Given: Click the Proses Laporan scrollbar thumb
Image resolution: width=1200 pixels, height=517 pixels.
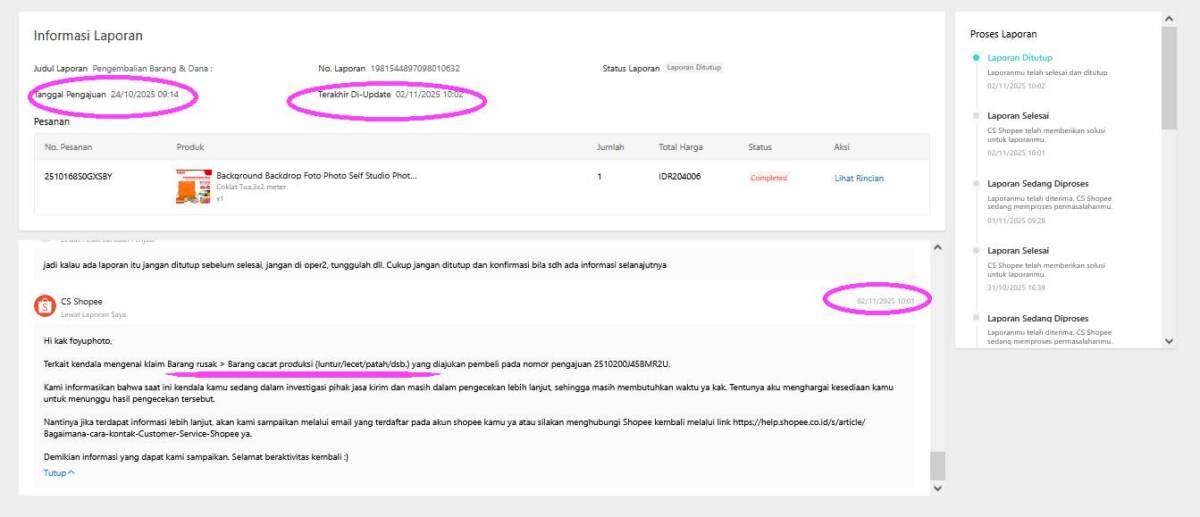Looking at the screenshot, I should [x=1171, y=78].
